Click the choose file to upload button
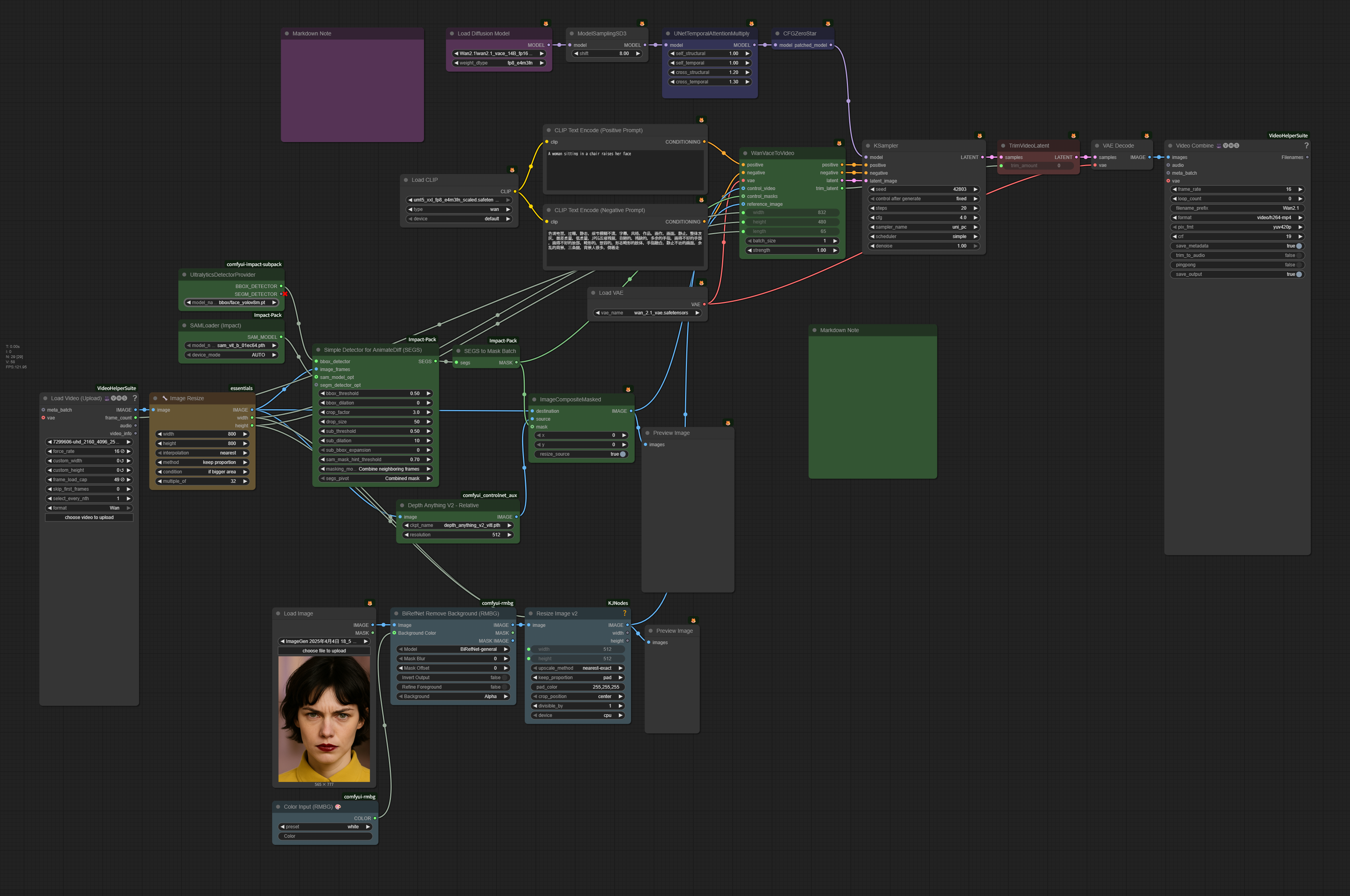This screenshot has width=1350, height=896. (x=324, y=651)
